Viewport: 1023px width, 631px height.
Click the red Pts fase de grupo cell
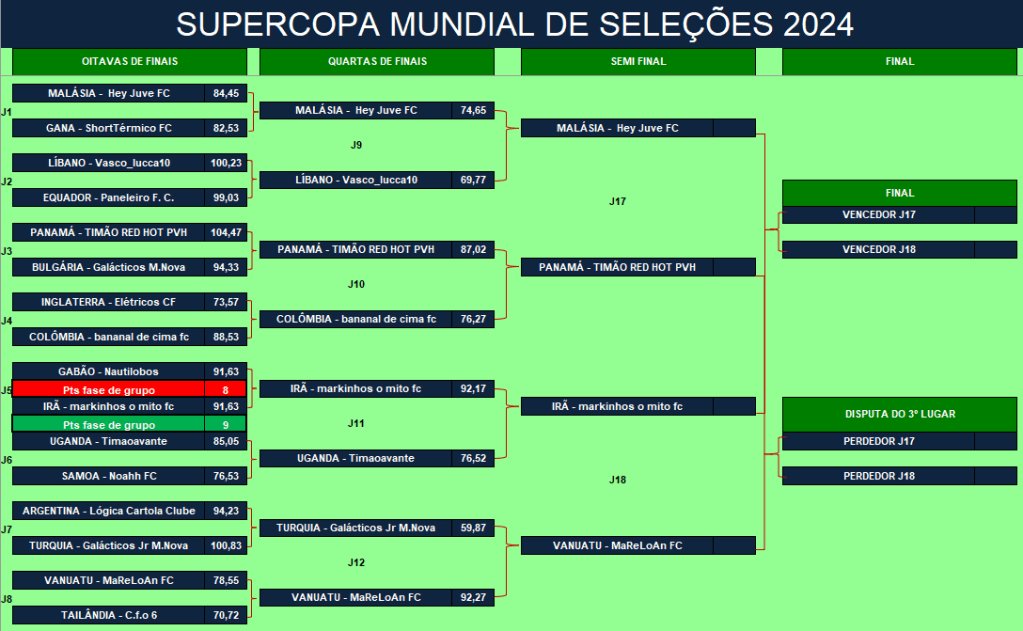[x=109, y=389]
